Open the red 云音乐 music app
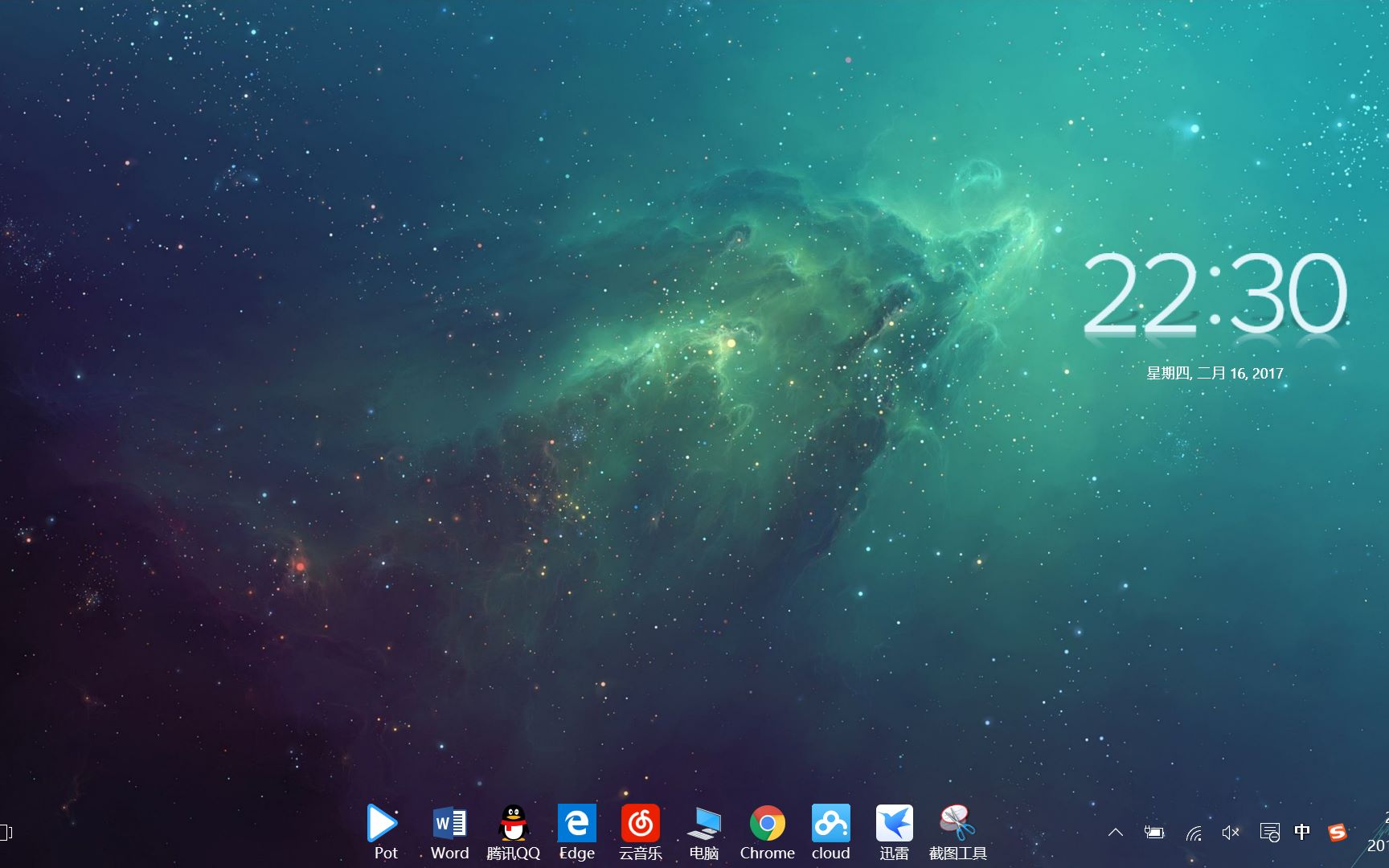Screen dimensions: 1389x868 pos(640,825)
